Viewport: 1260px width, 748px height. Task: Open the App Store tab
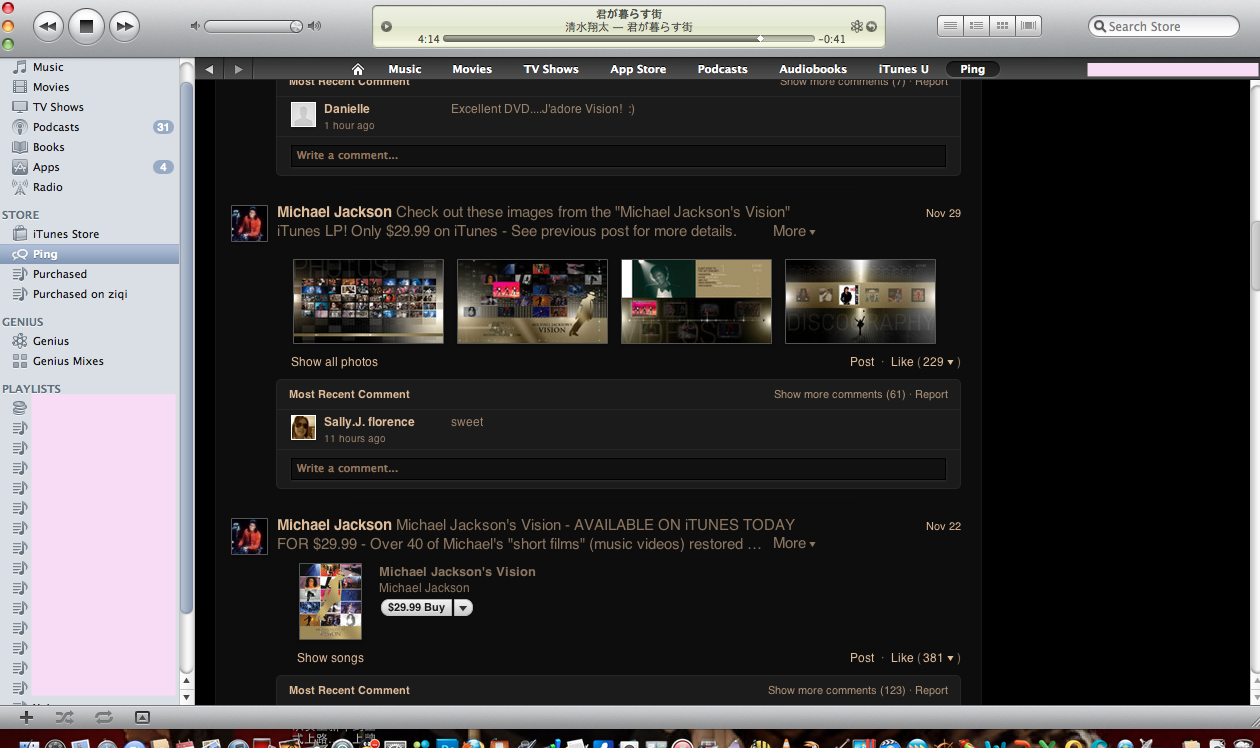(x=638, y=69)
